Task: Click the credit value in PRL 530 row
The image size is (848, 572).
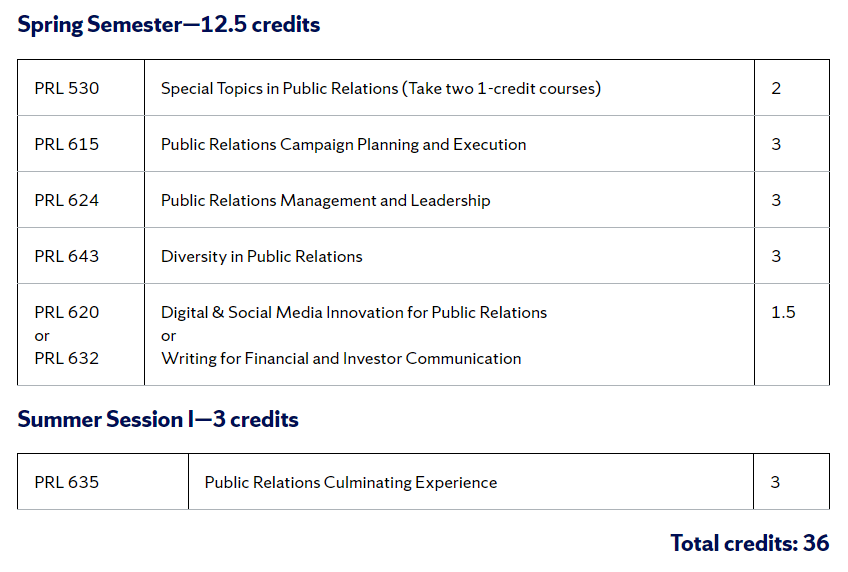Action: (776, 88)
